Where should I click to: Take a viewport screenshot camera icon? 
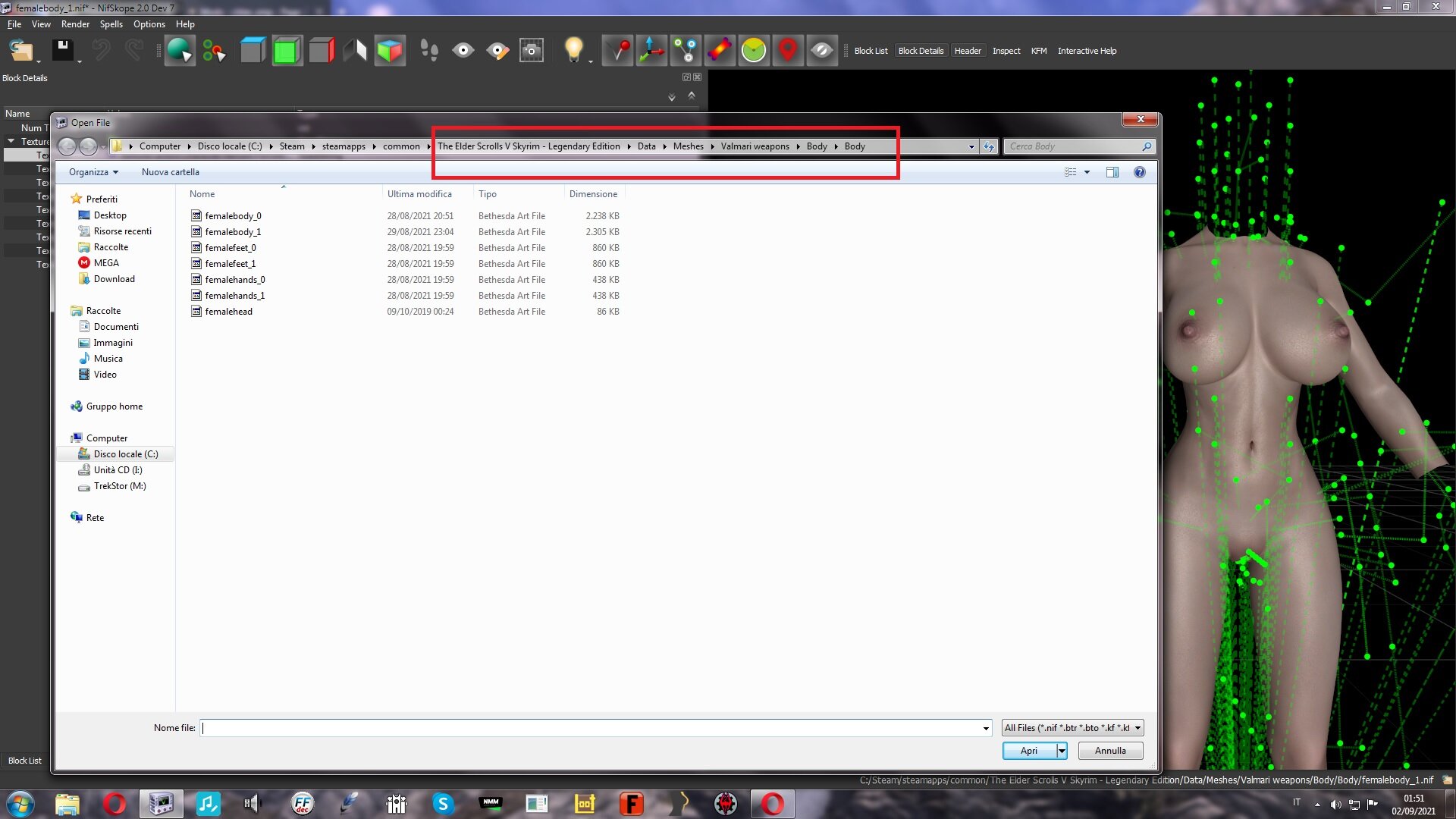[x=532, y=51]
